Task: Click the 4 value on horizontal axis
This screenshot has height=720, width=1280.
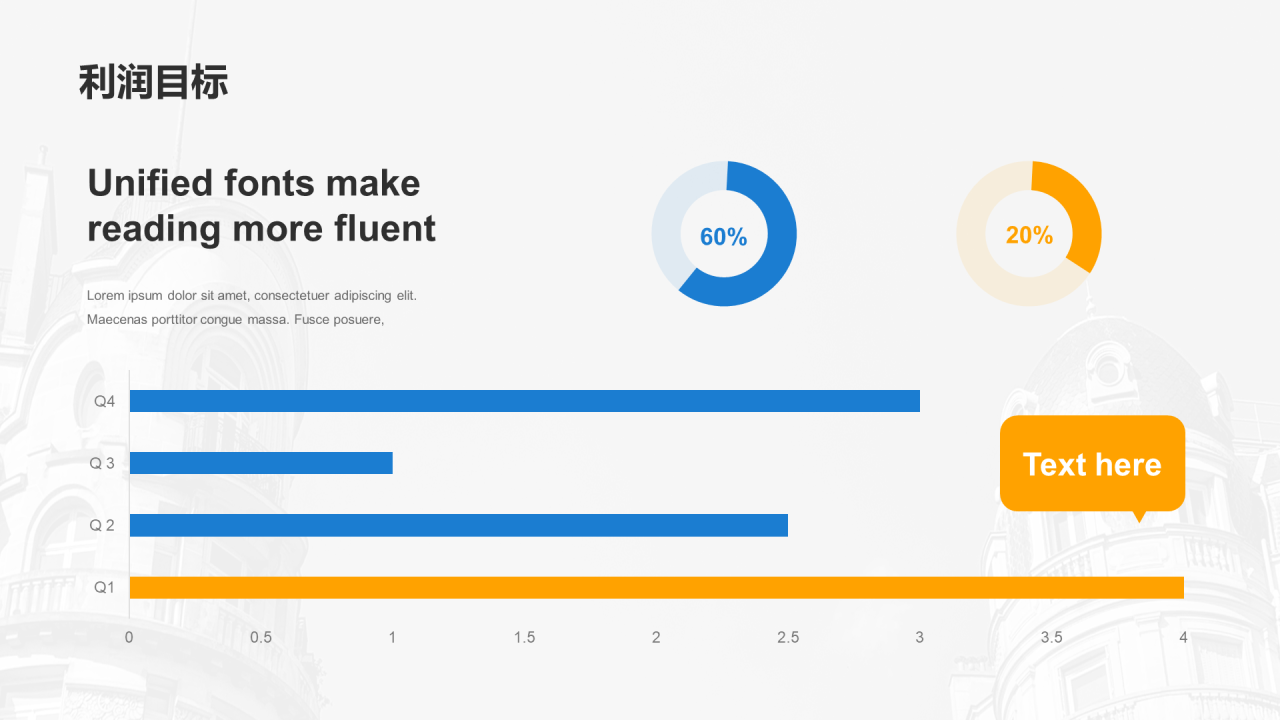Action: (x=1183, y=637)
